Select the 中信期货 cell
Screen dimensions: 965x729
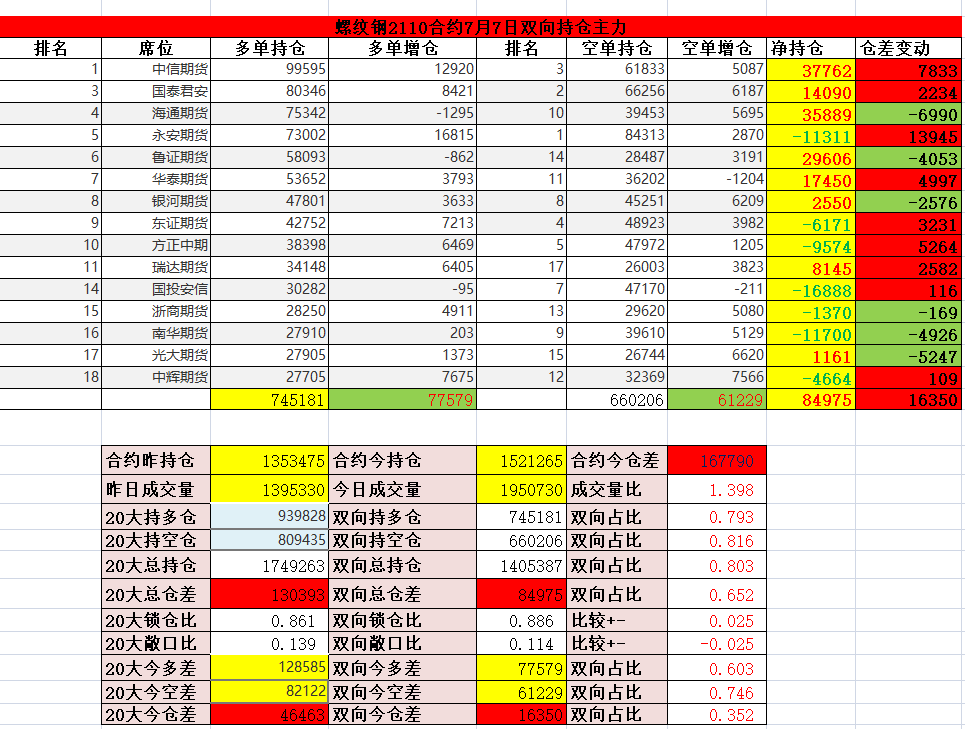(x=156, y=70)
